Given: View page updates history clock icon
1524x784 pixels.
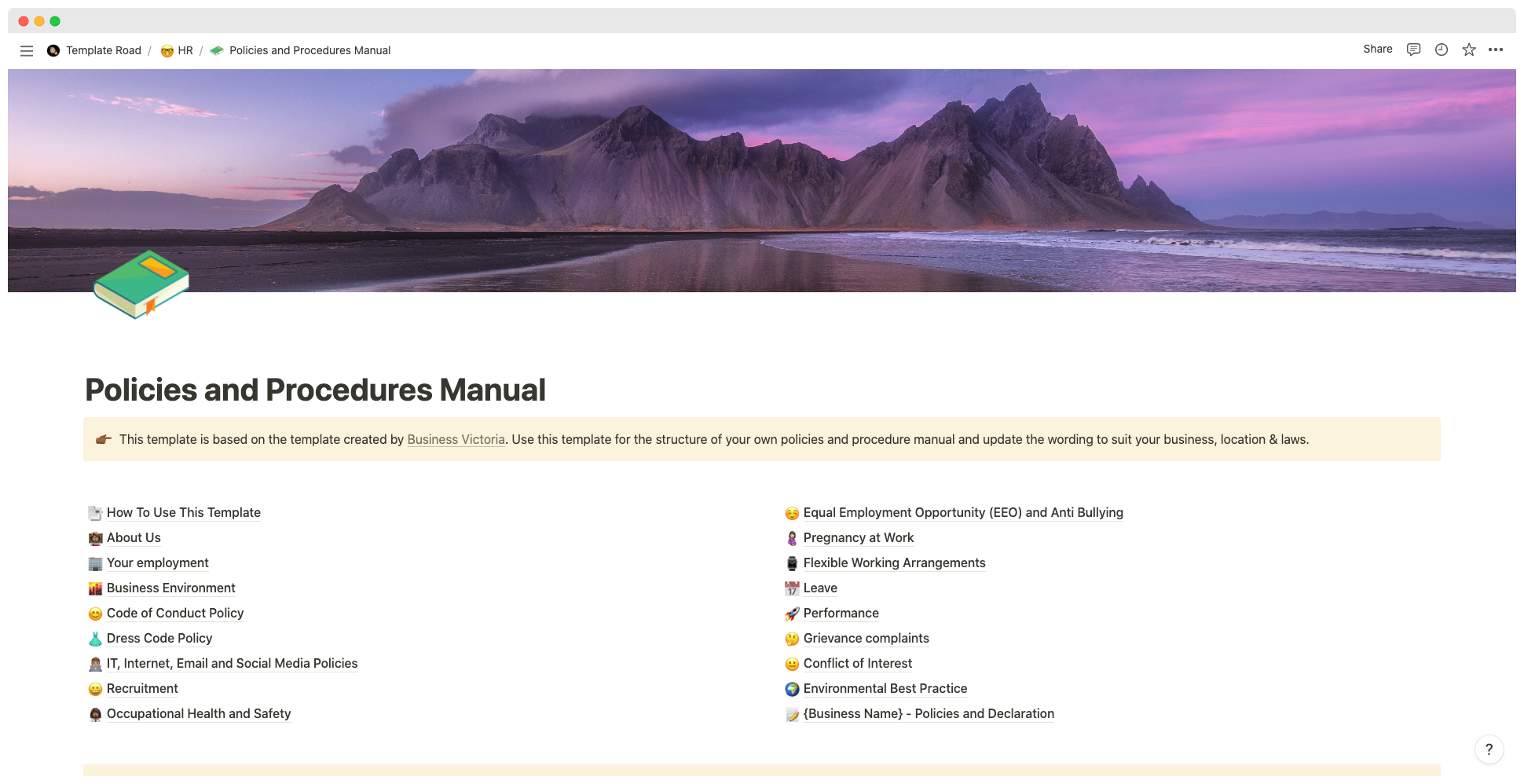Looking at the screenshot, I should (x=1441, y=49).
